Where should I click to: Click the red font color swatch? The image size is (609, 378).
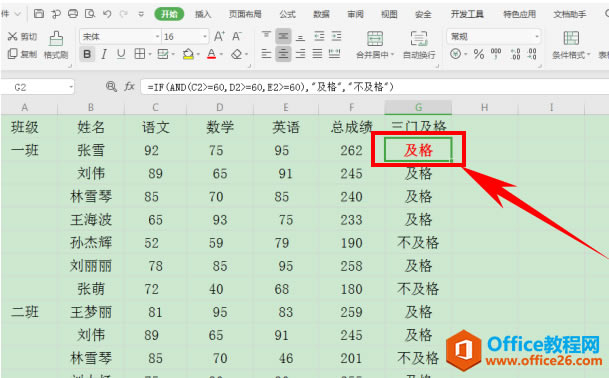[211, 54]
